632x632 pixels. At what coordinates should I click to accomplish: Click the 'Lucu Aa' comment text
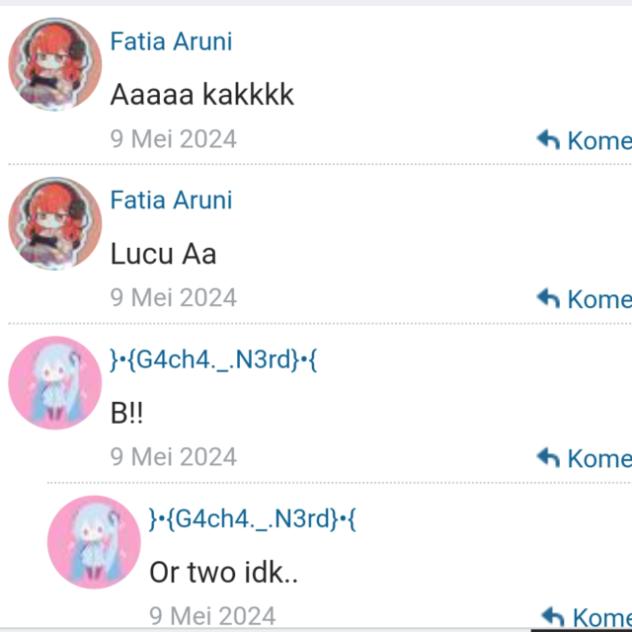163,254
